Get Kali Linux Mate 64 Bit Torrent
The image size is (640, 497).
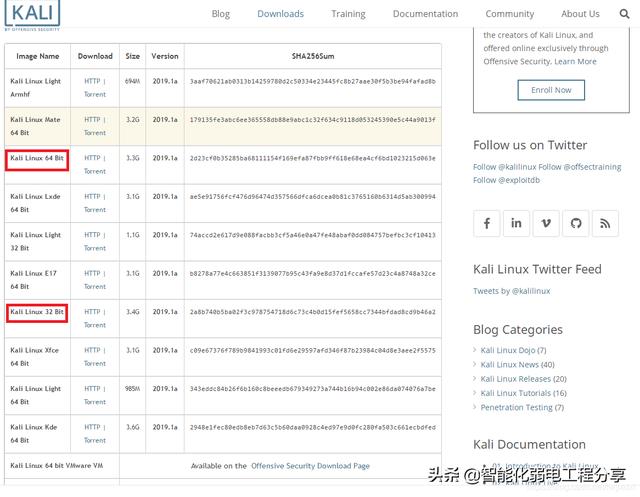pos(95,133)
